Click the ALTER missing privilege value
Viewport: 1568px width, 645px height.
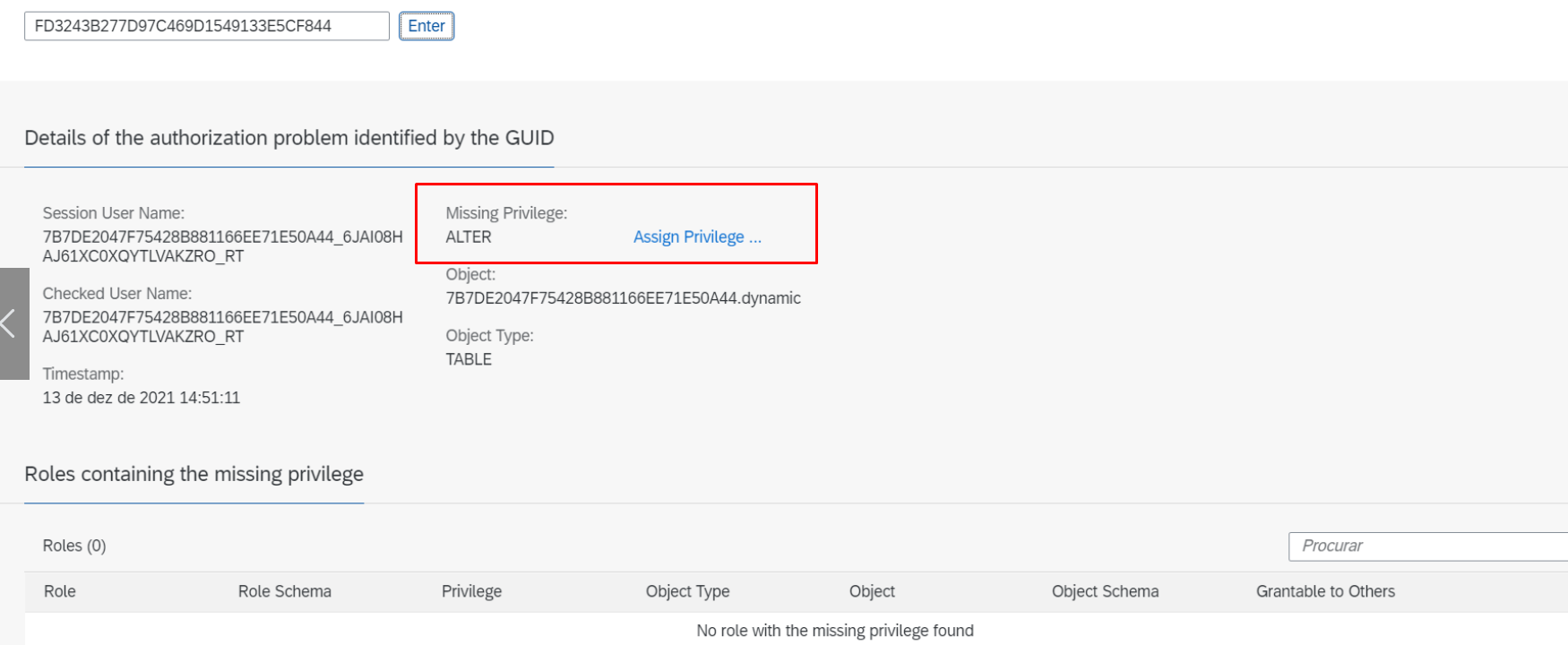tap(469, 237)
